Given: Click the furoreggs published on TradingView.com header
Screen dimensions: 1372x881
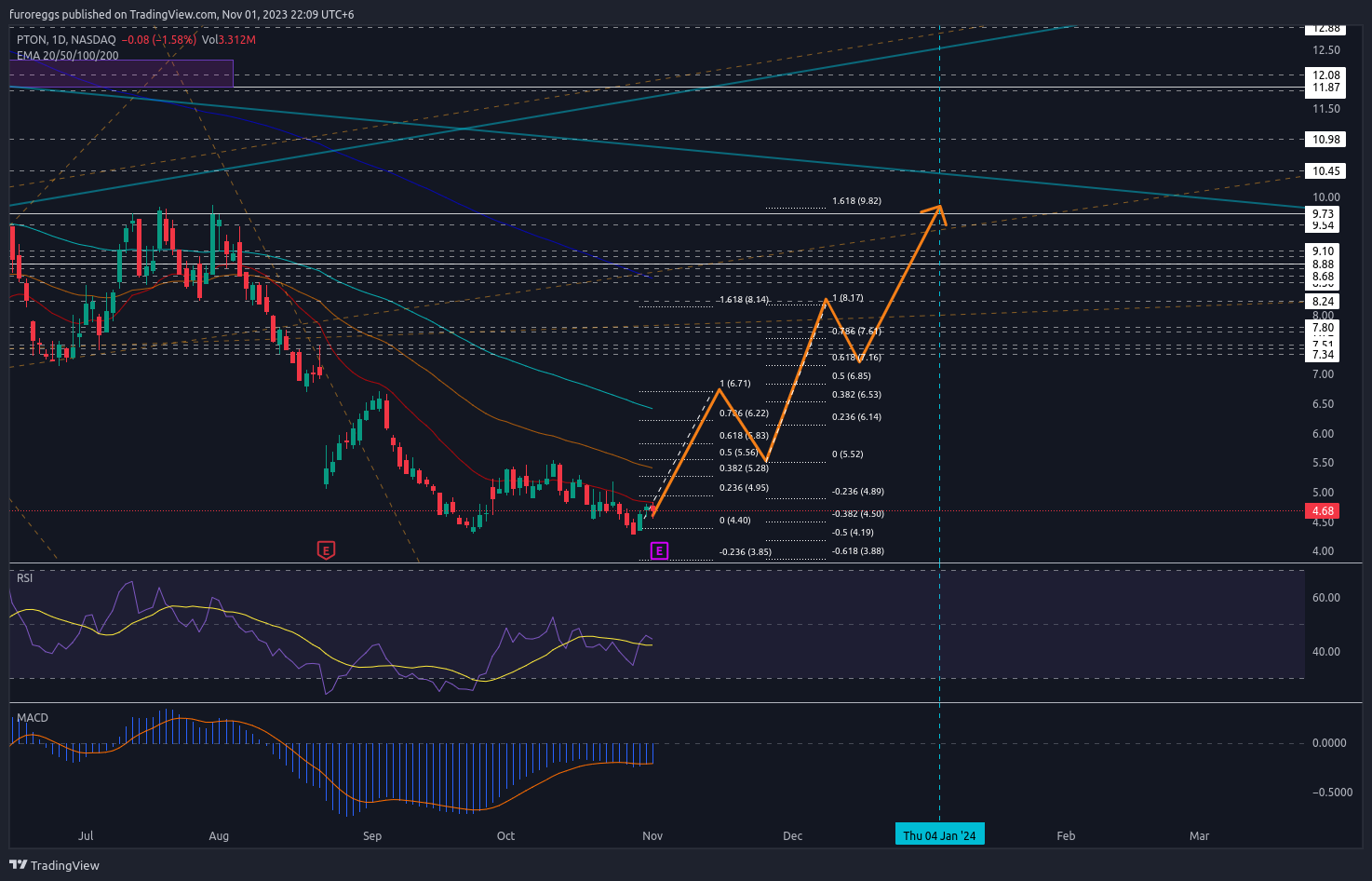Looking at the screenshot, I should (x=182, y=15).
